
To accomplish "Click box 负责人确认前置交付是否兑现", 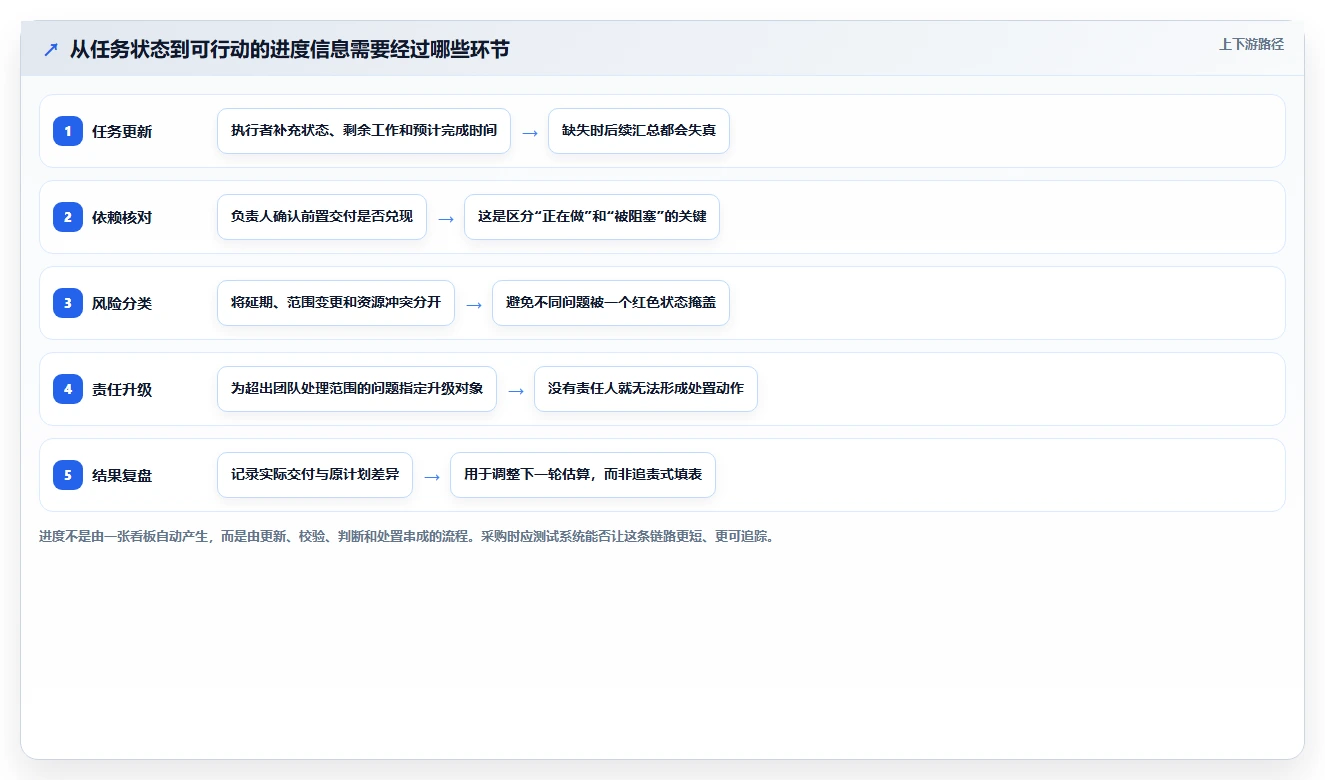I will 322,217.
